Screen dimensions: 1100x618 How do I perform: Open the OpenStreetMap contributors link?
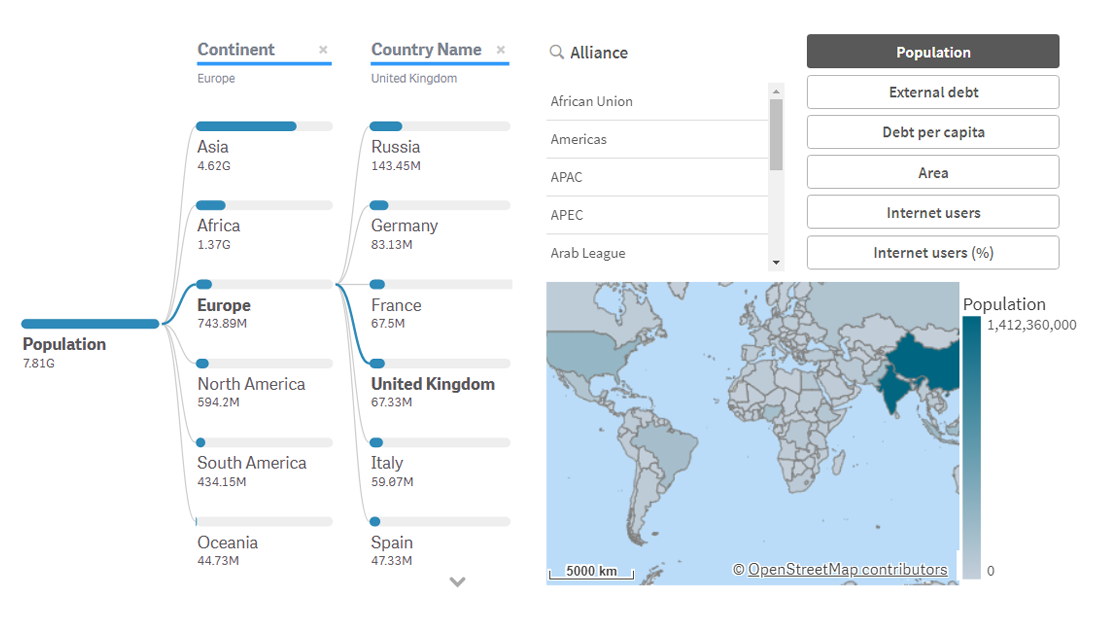coord(847,570)
